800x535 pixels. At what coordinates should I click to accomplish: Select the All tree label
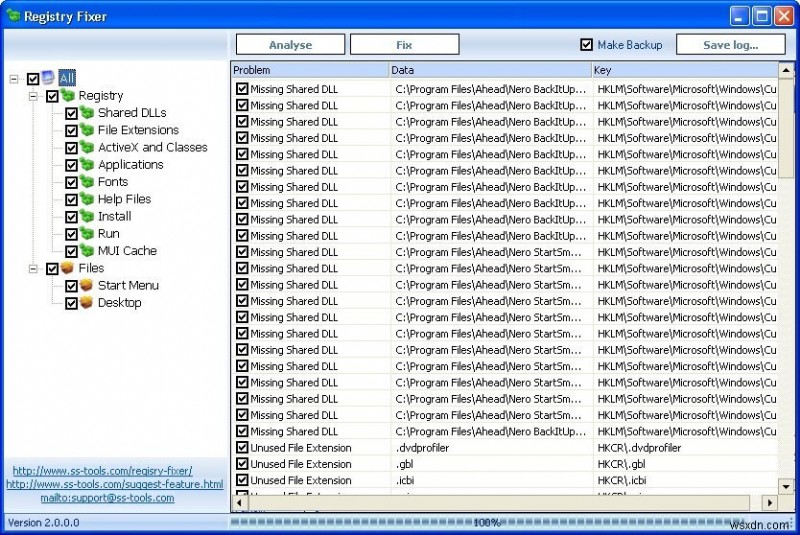pos(67,78)
